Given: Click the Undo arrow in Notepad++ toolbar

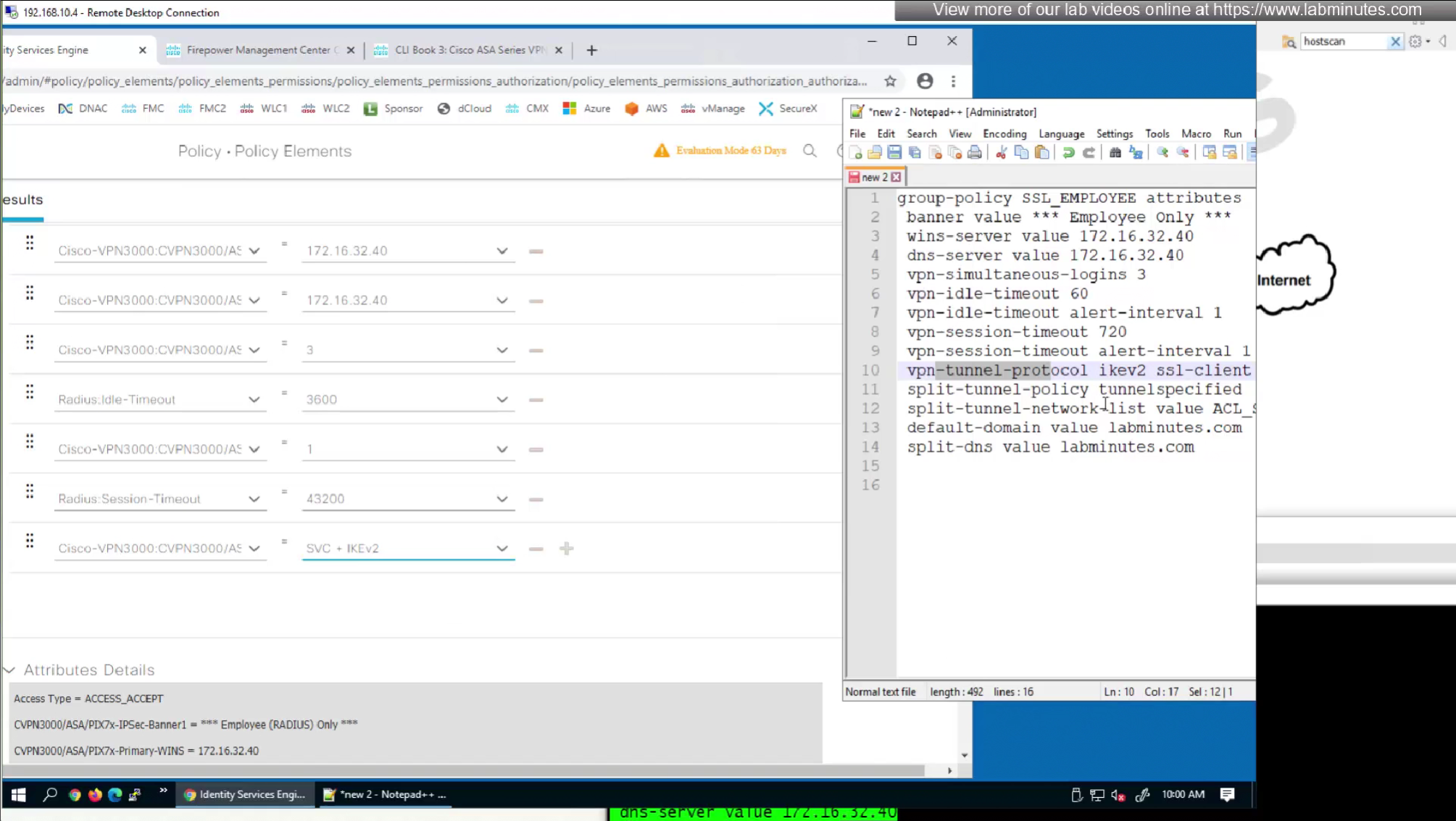Looking at the screenshot, I should 1068,152.
